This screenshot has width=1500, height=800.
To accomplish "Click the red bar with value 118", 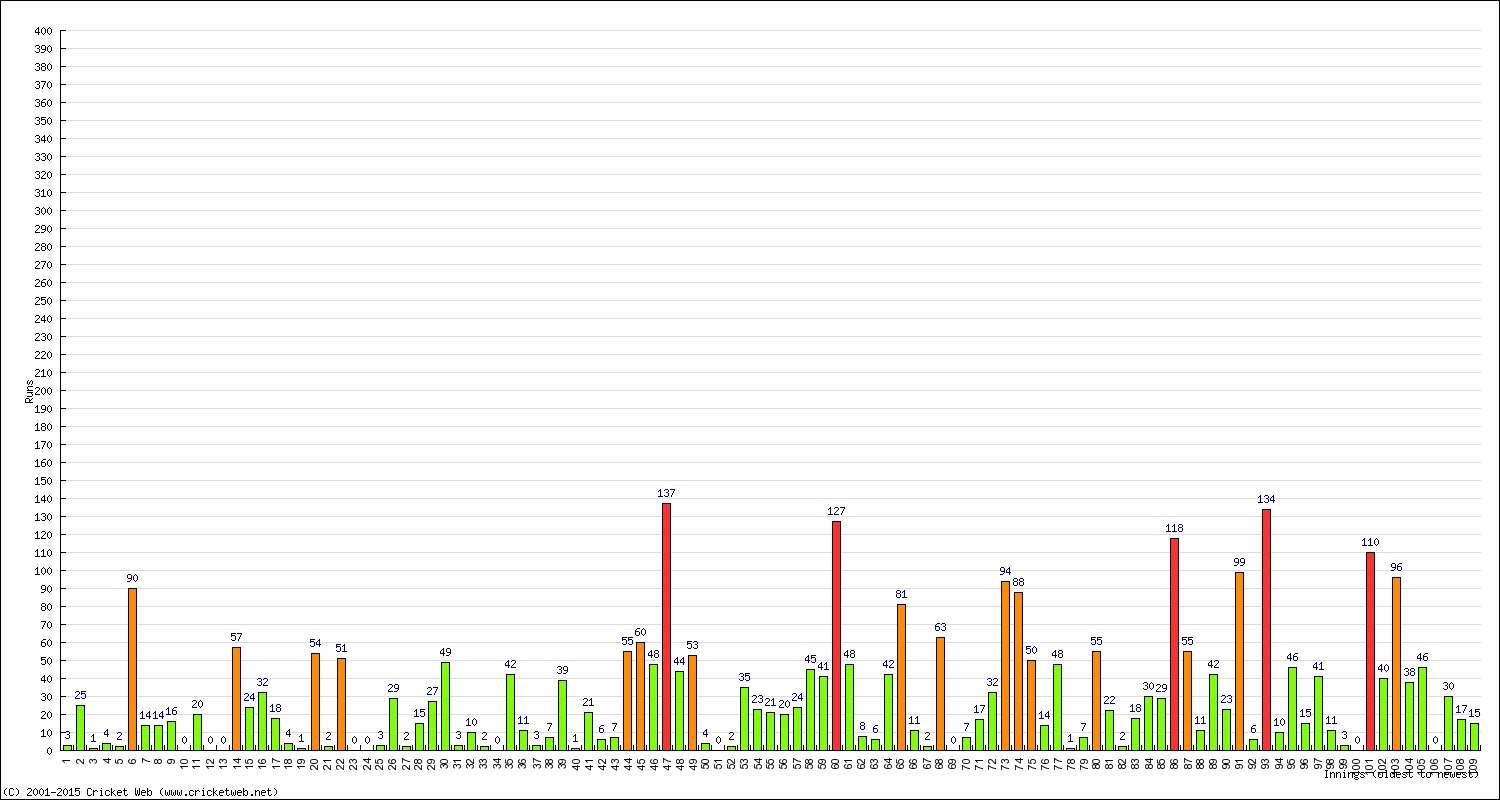I will (1175, 644).
